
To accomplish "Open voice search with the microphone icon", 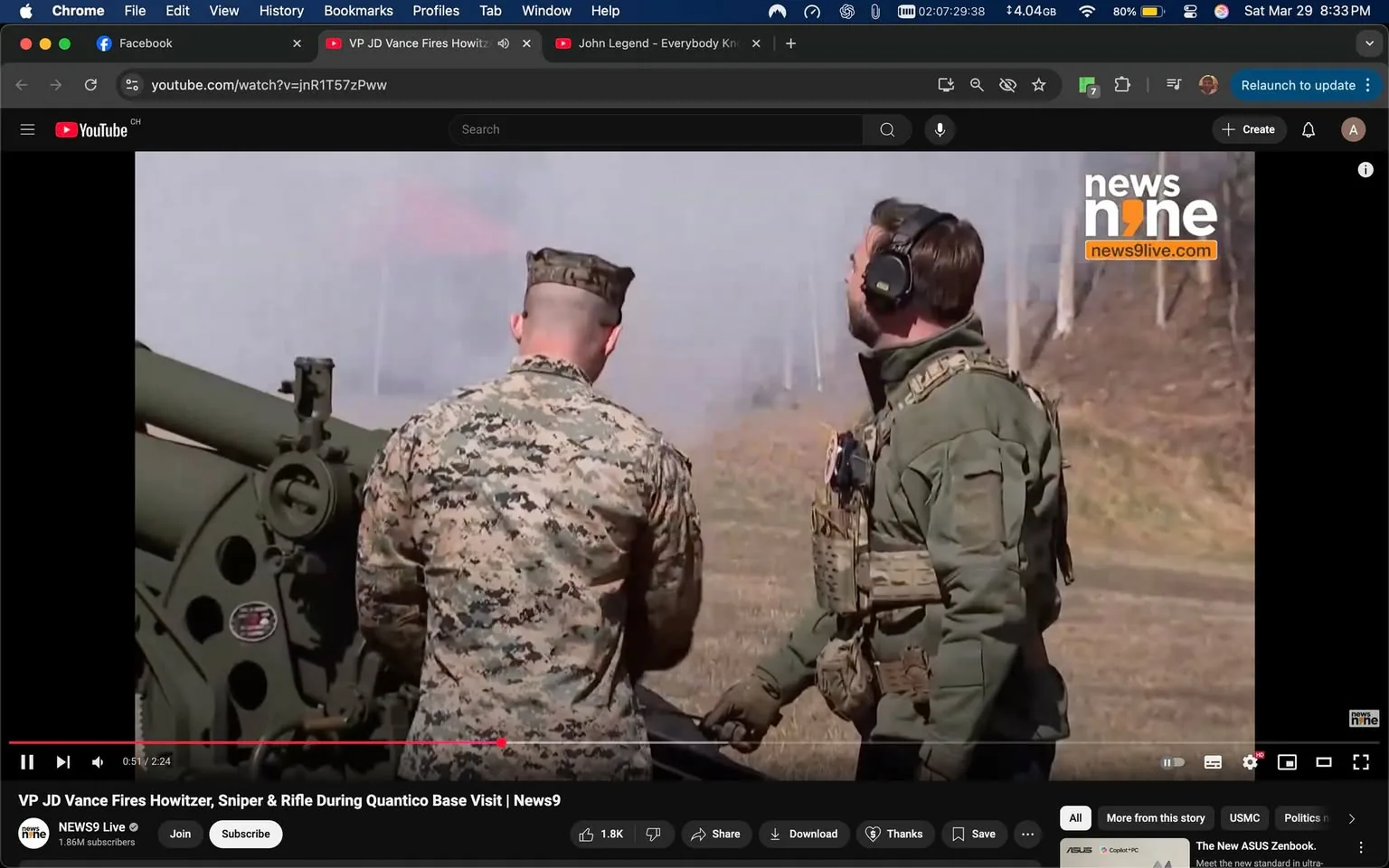I will coord(940,129).
